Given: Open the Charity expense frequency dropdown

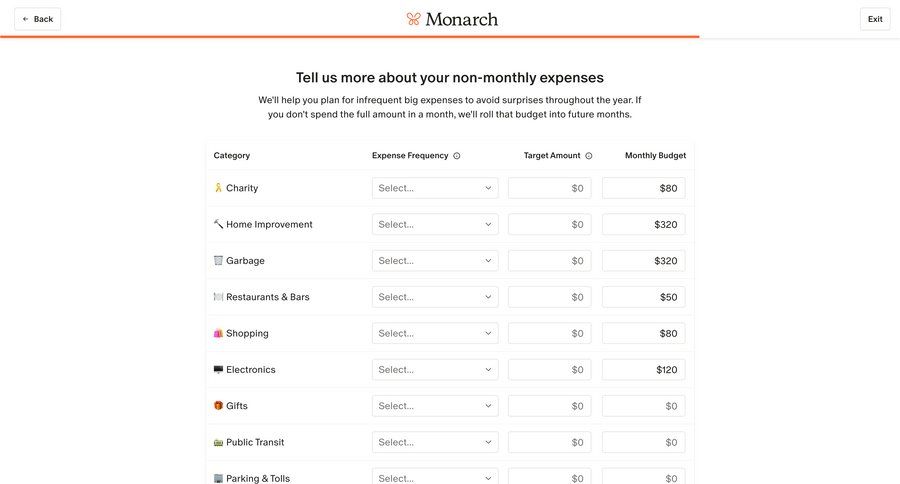Looking at the screenshot, I should (x=435, y=188).
